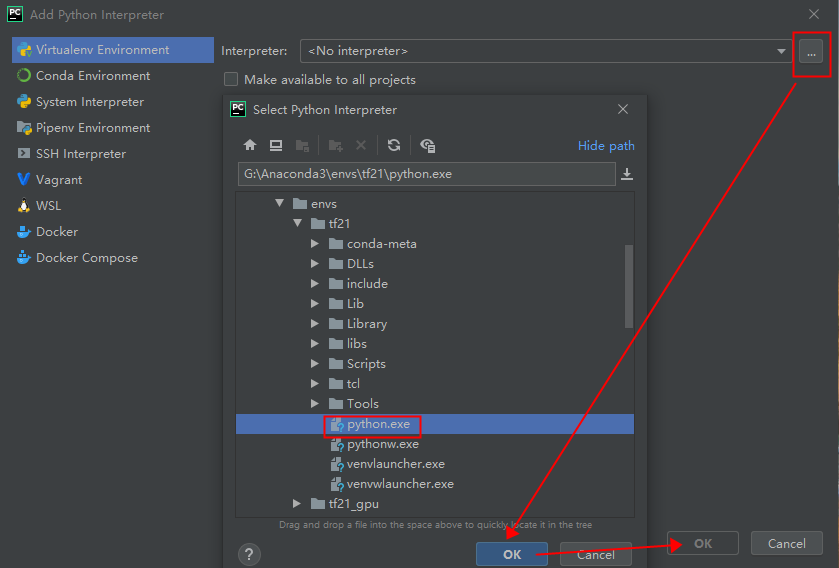Expand the tf21_gpu folder
839x568 pixels.
297,503
